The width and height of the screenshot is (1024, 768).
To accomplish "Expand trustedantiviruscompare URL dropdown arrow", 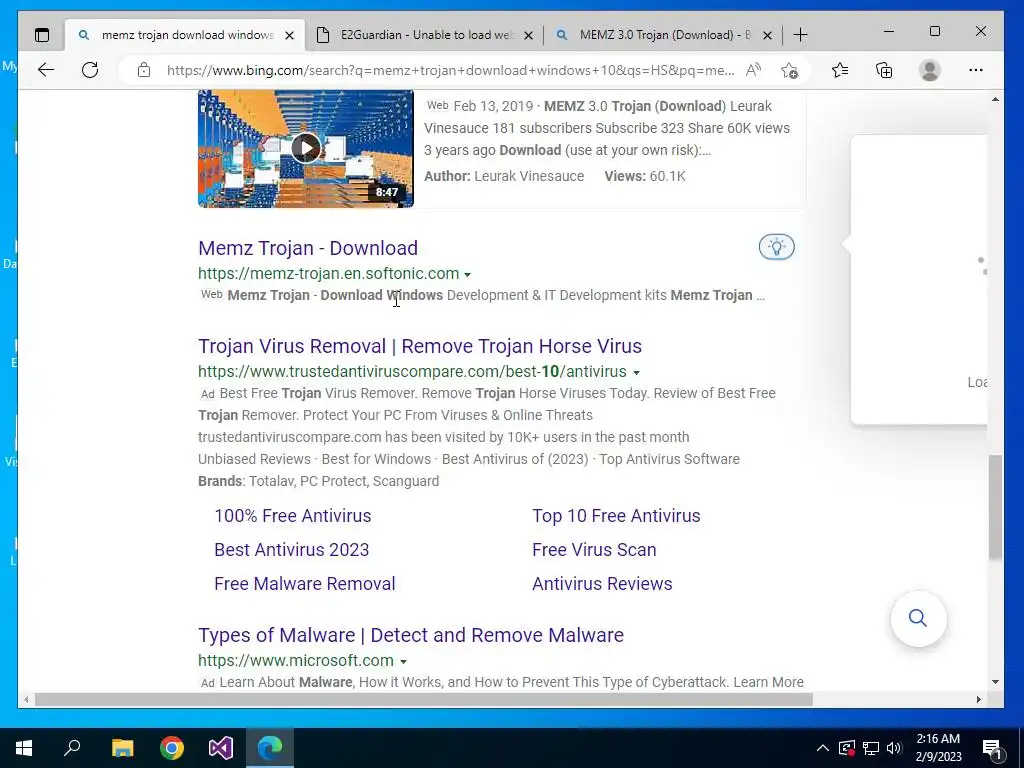I will coord(636,372).
